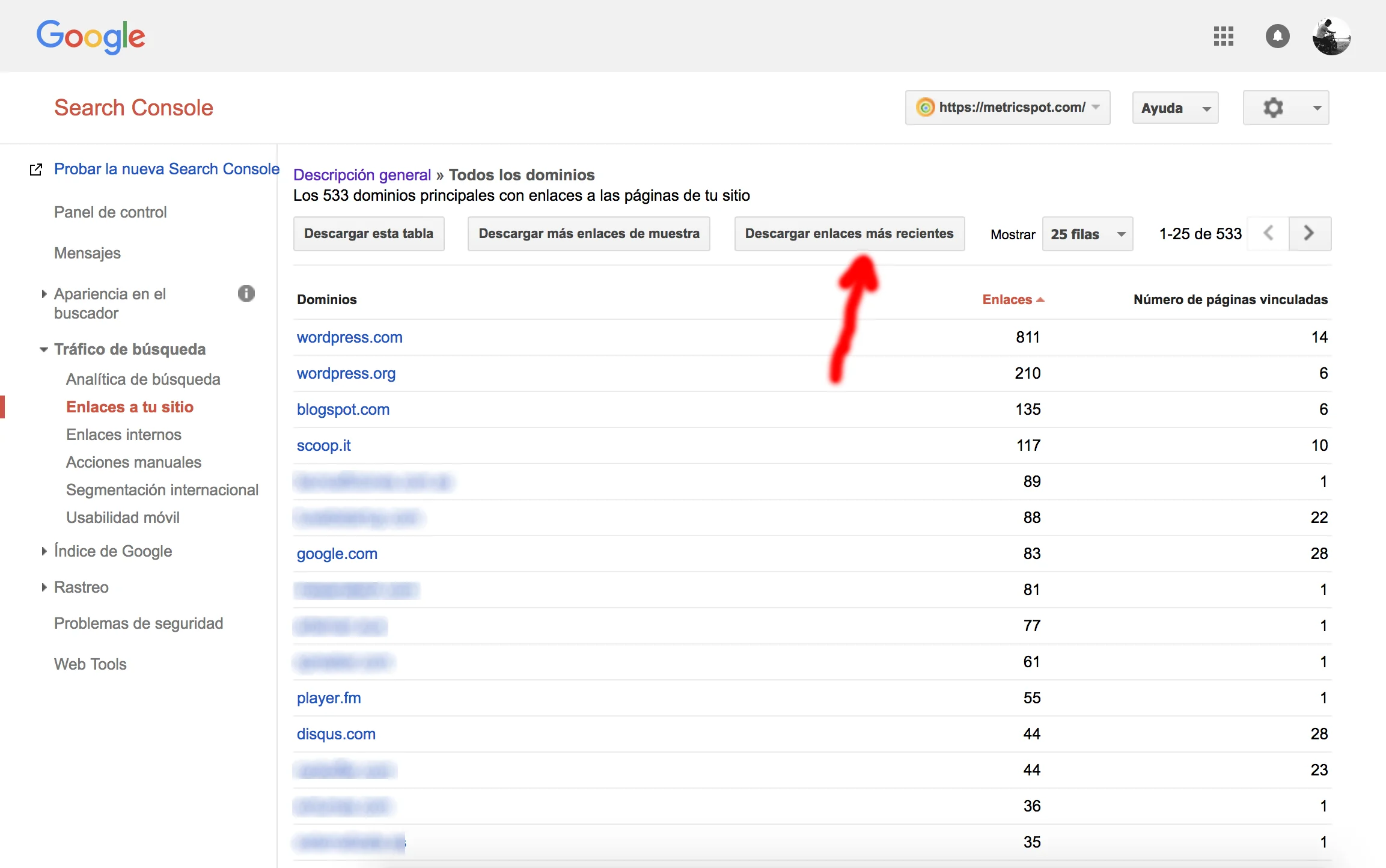Open Probar la nueva Search Console
The width and height of the screenshot is (1386, 868).
[x=166, y=169]
